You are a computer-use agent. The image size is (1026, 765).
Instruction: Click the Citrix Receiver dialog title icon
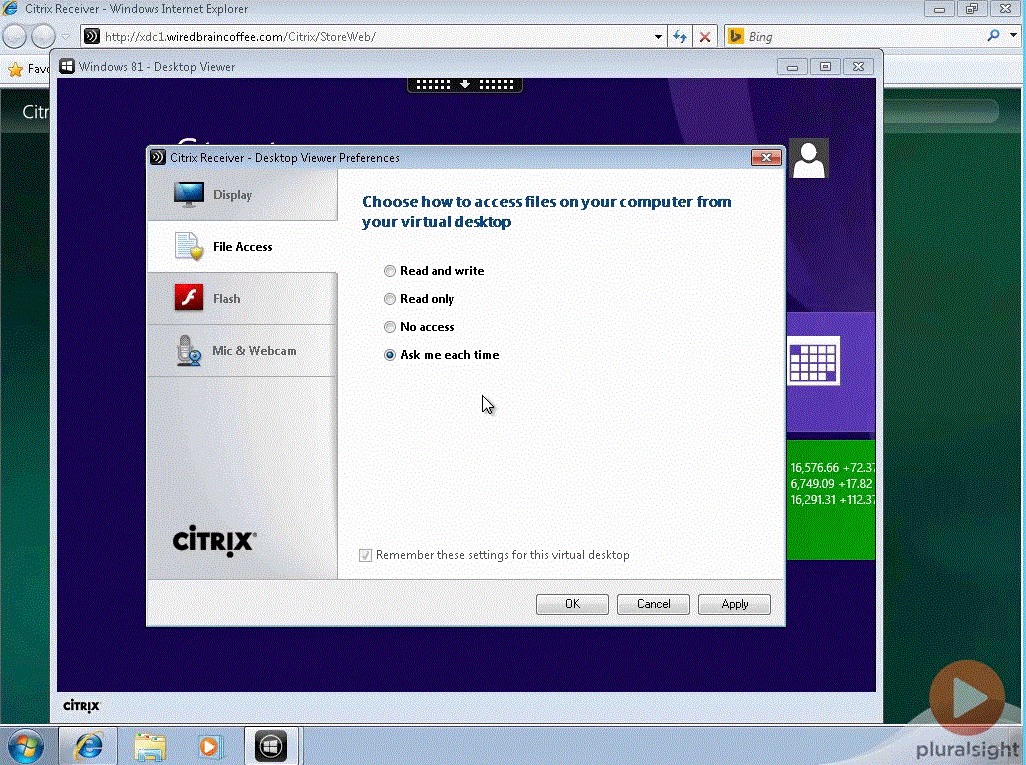tap(158, 157)
